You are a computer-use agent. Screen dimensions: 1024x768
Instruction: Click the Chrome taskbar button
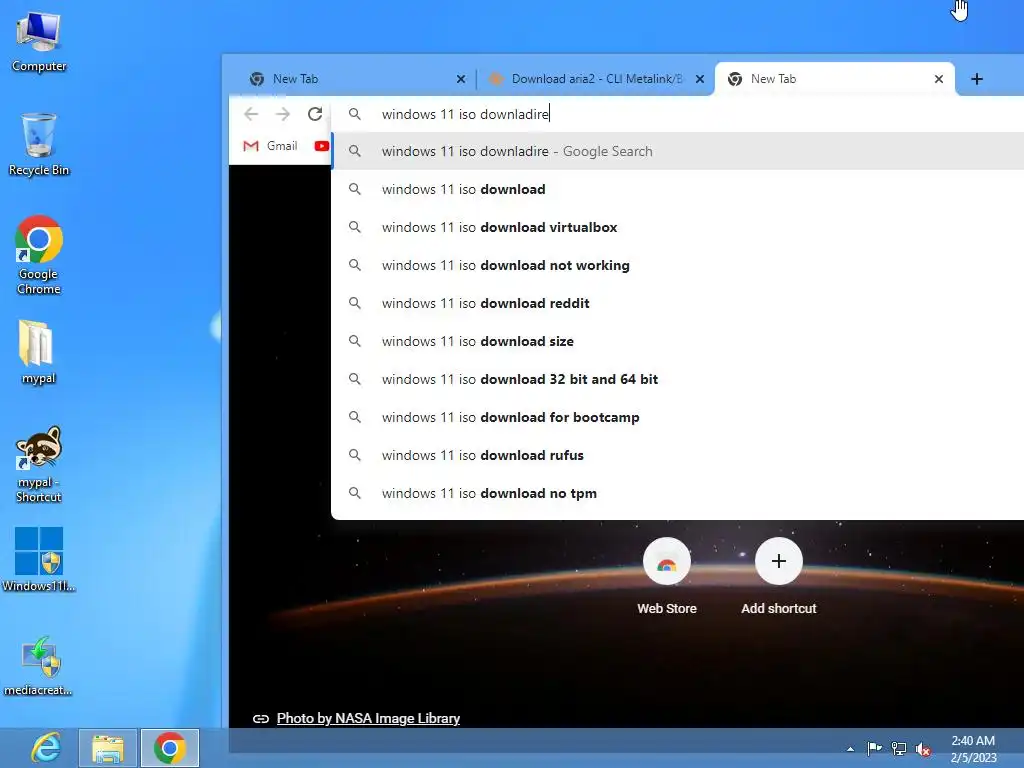[x=170, y=748]
